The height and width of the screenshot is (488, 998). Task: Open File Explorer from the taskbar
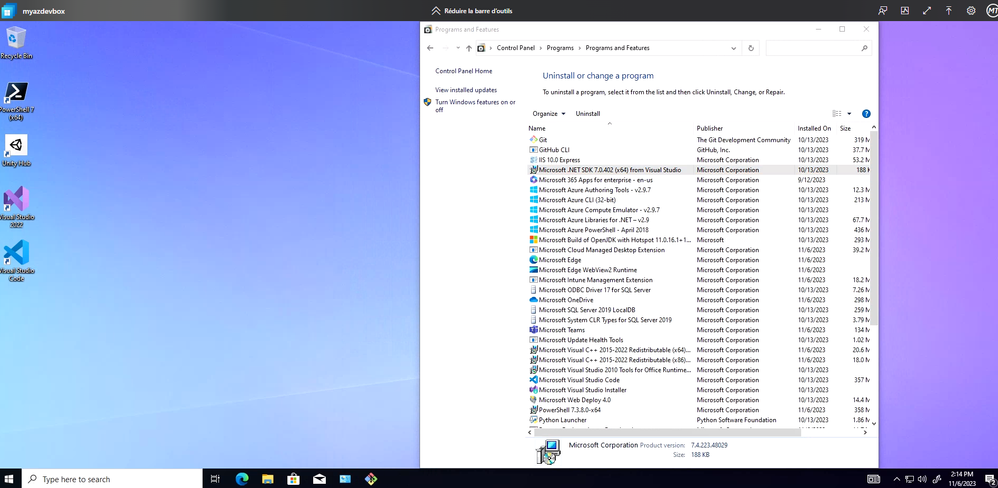(x=267, y=478)
